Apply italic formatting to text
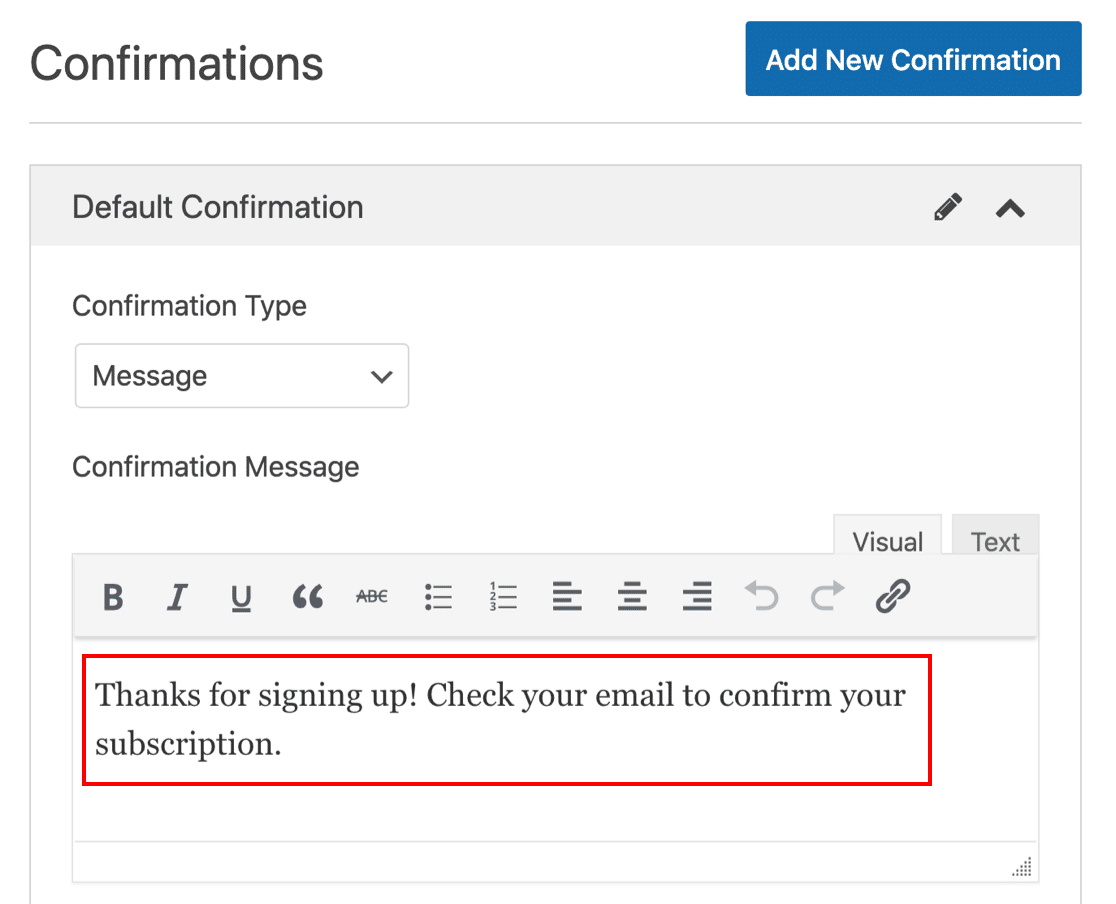The height and width of the screenshot is (904, 1116). tap(177, 598)
